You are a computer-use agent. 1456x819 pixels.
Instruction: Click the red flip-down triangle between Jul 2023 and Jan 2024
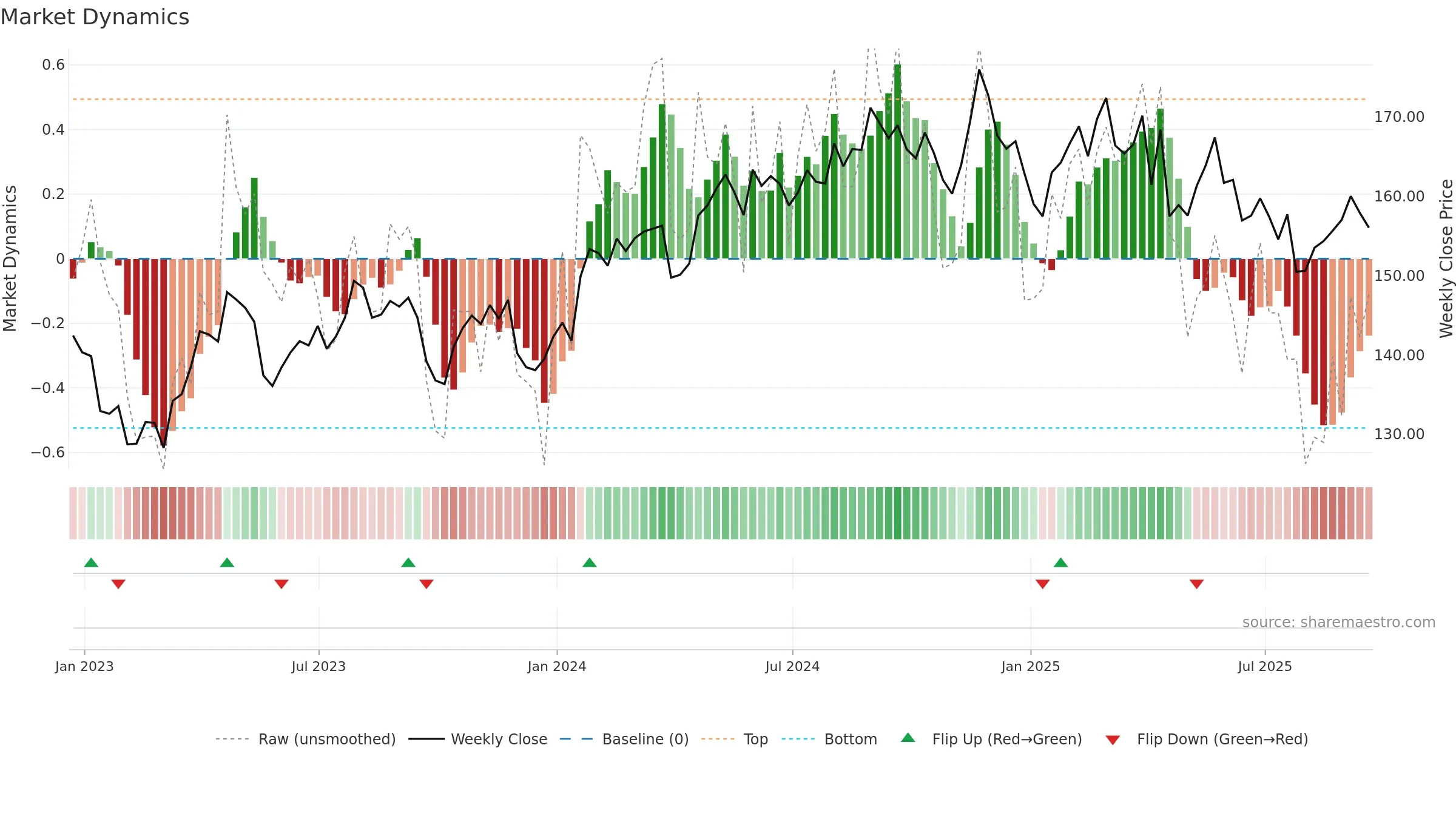(x=426, y=584)
